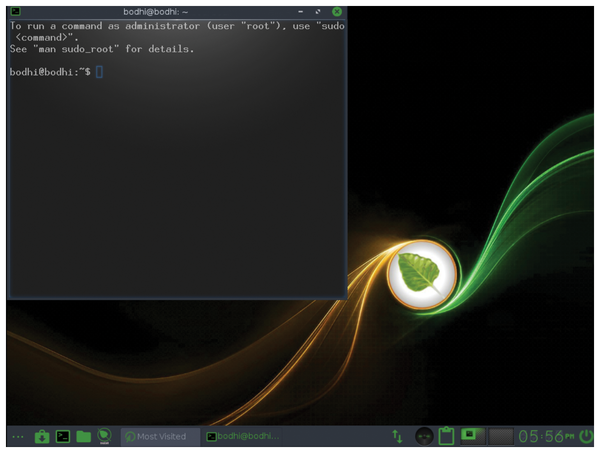Switch to bodhi@bodhi terminal in taskbar
Viewport: 600px width, 453px height.
tap(243, 437)
